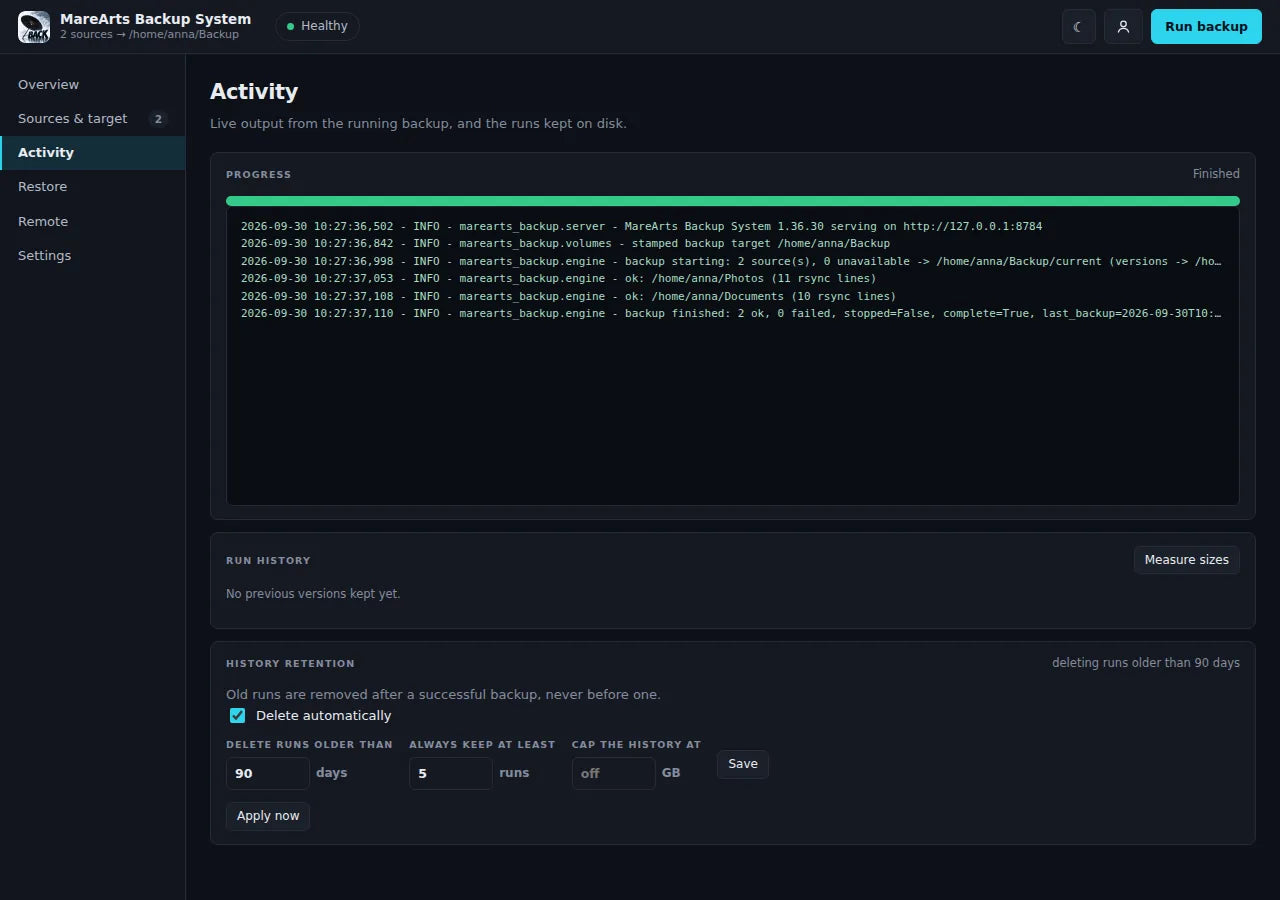The width and height of the screenshot is (1280, 900).
Task: Click the Activity page heading
Action: 254,91
